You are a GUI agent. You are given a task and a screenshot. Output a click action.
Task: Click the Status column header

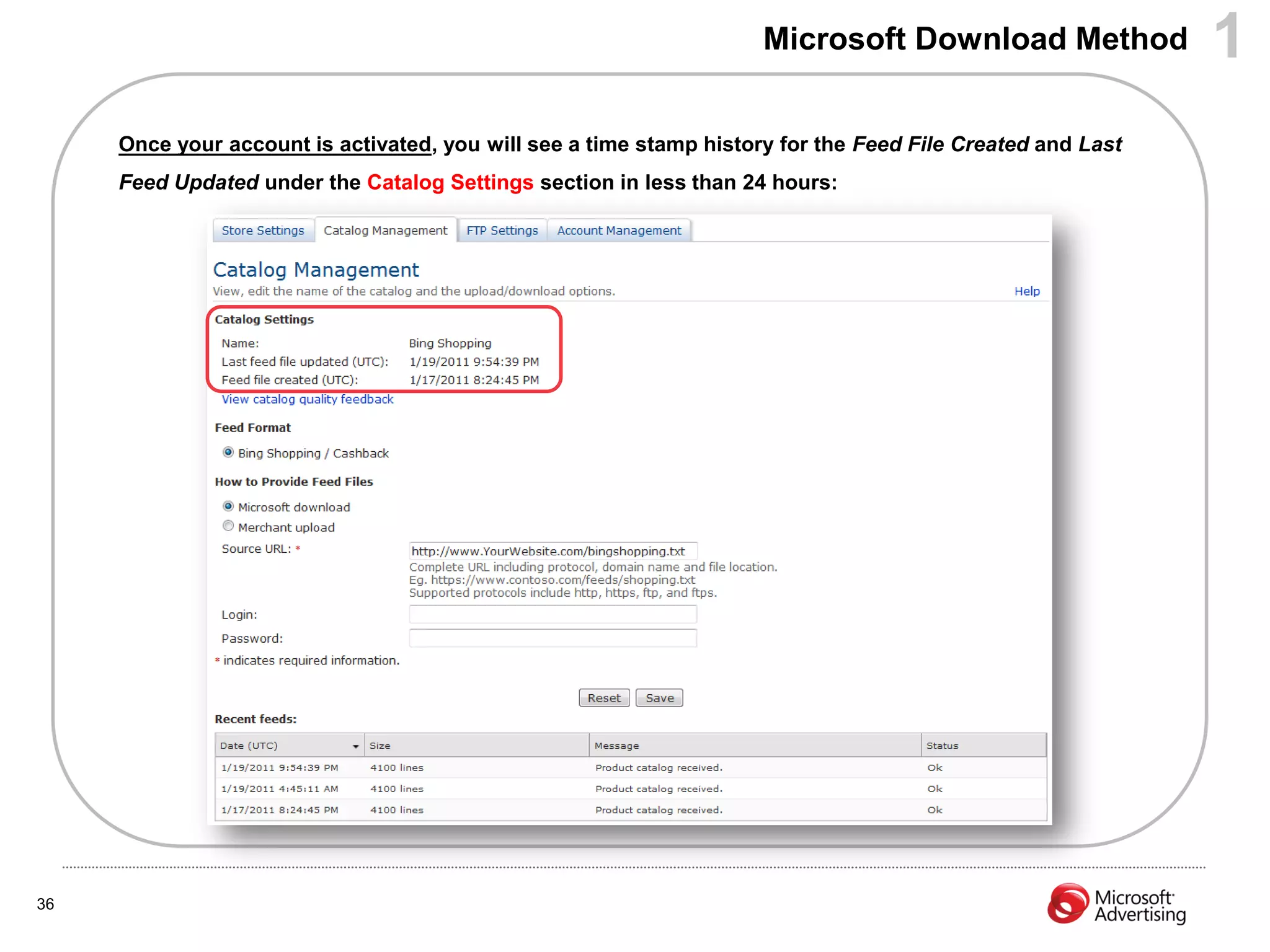tap(984, 746)
